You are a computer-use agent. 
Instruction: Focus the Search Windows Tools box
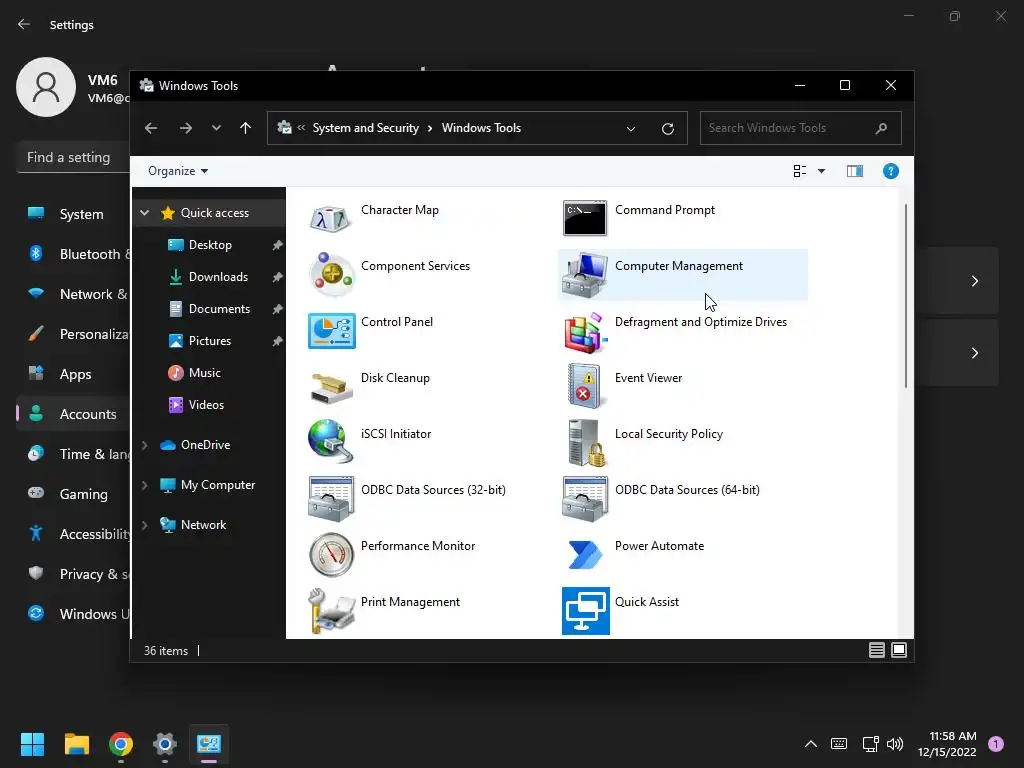click(801, 128)
